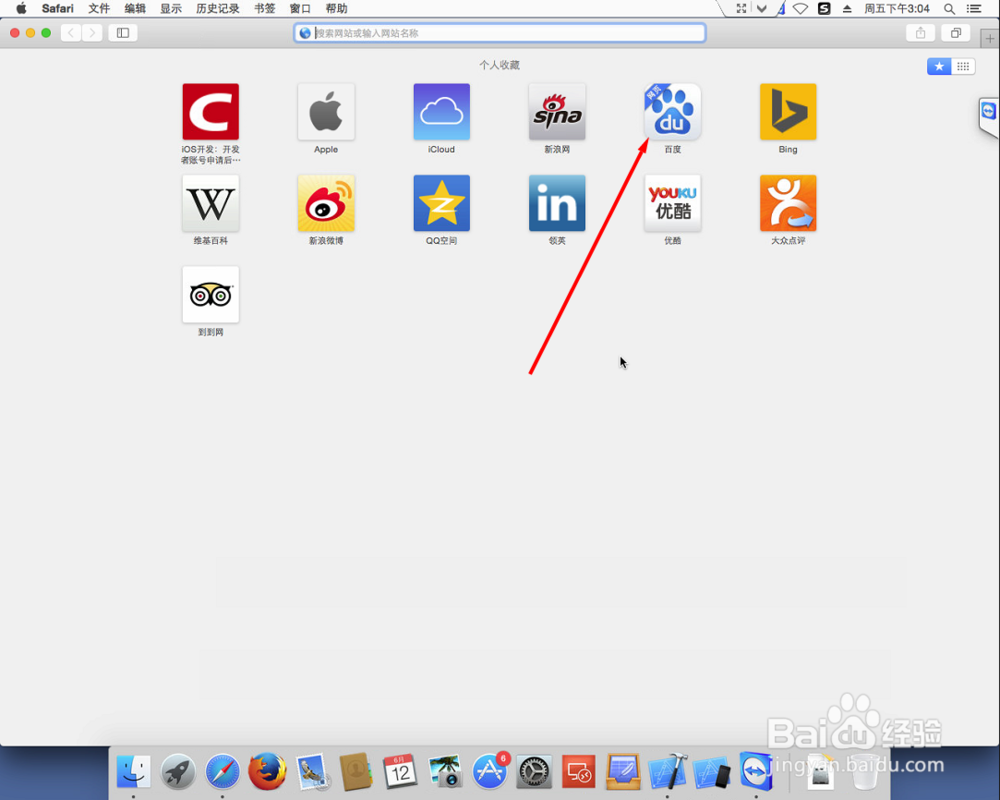Screen dimensions: 1000x800
Task: Click the menu bar clock 周五下午3:04
Action: click(x=897, y=8)
